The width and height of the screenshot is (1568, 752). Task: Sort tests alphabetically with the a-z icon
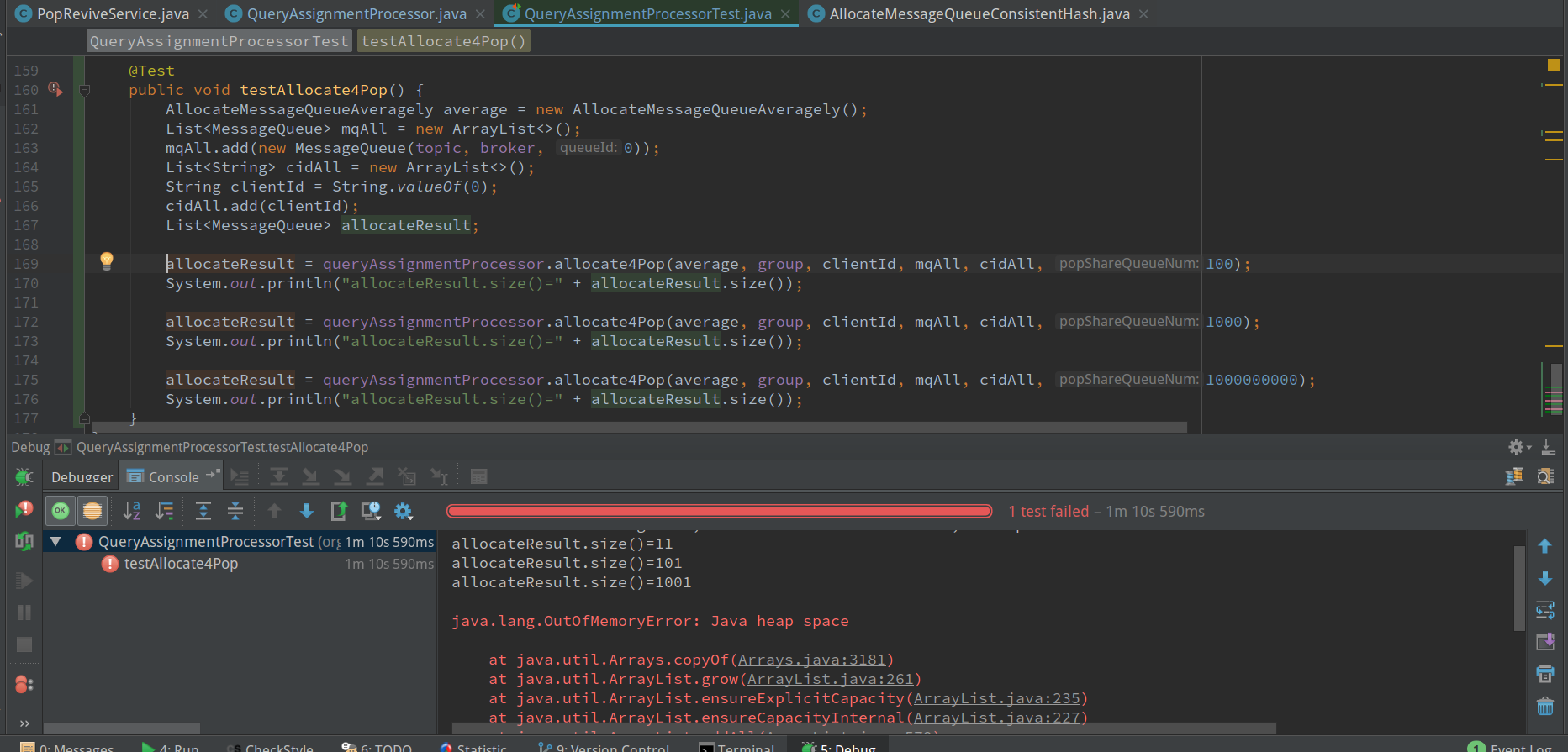[x=131, y=510]
